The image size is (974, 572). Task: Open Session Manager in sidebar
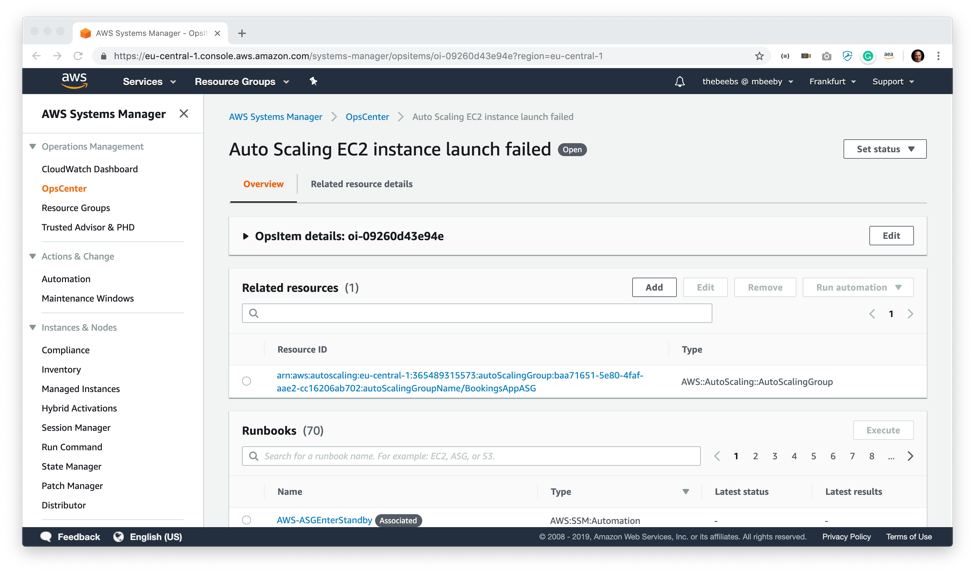click(x=76, y=427)
